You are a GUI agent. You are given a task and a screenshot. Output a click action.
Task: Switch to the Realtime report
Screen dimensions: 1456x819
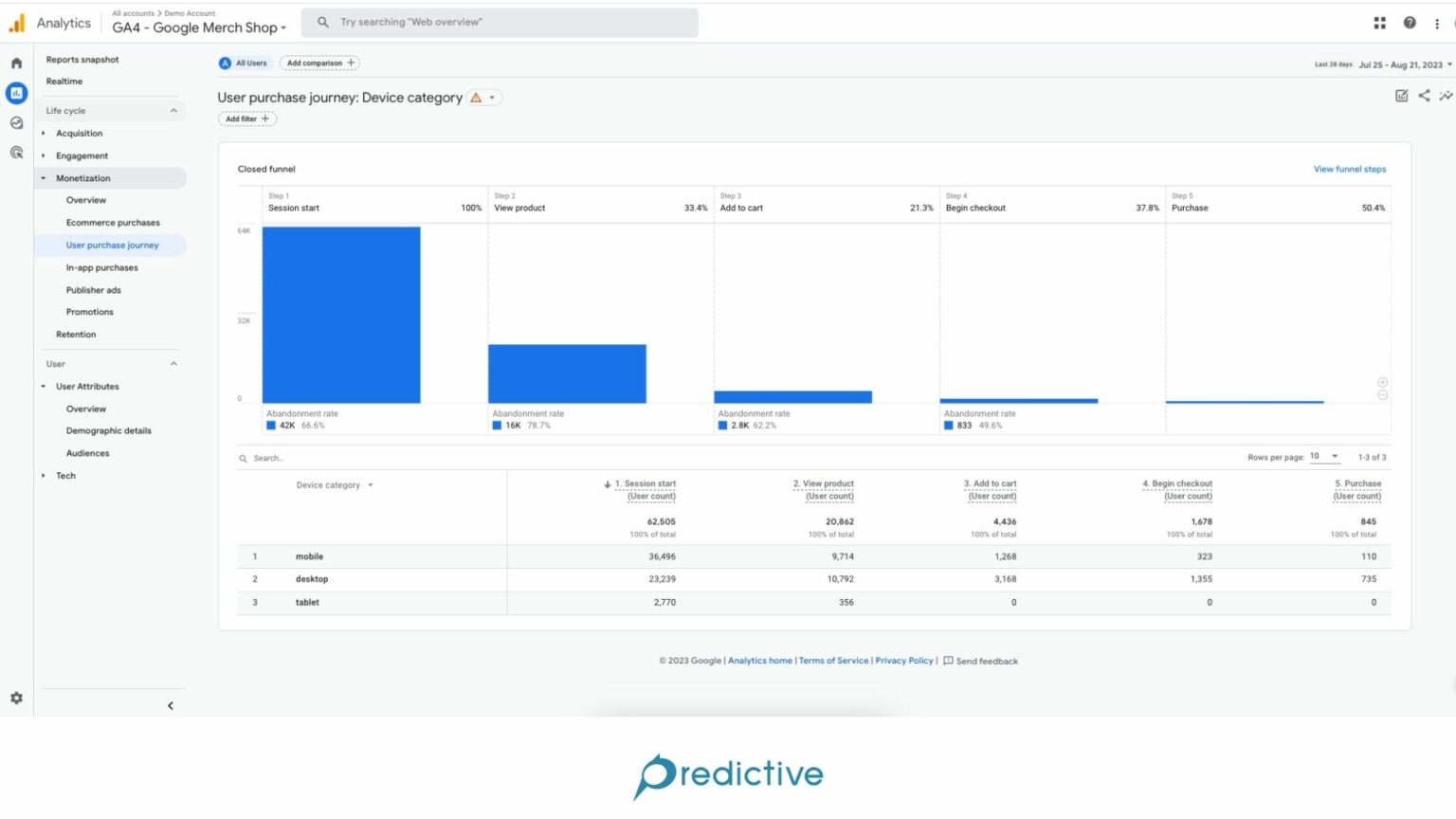point(64,81)
